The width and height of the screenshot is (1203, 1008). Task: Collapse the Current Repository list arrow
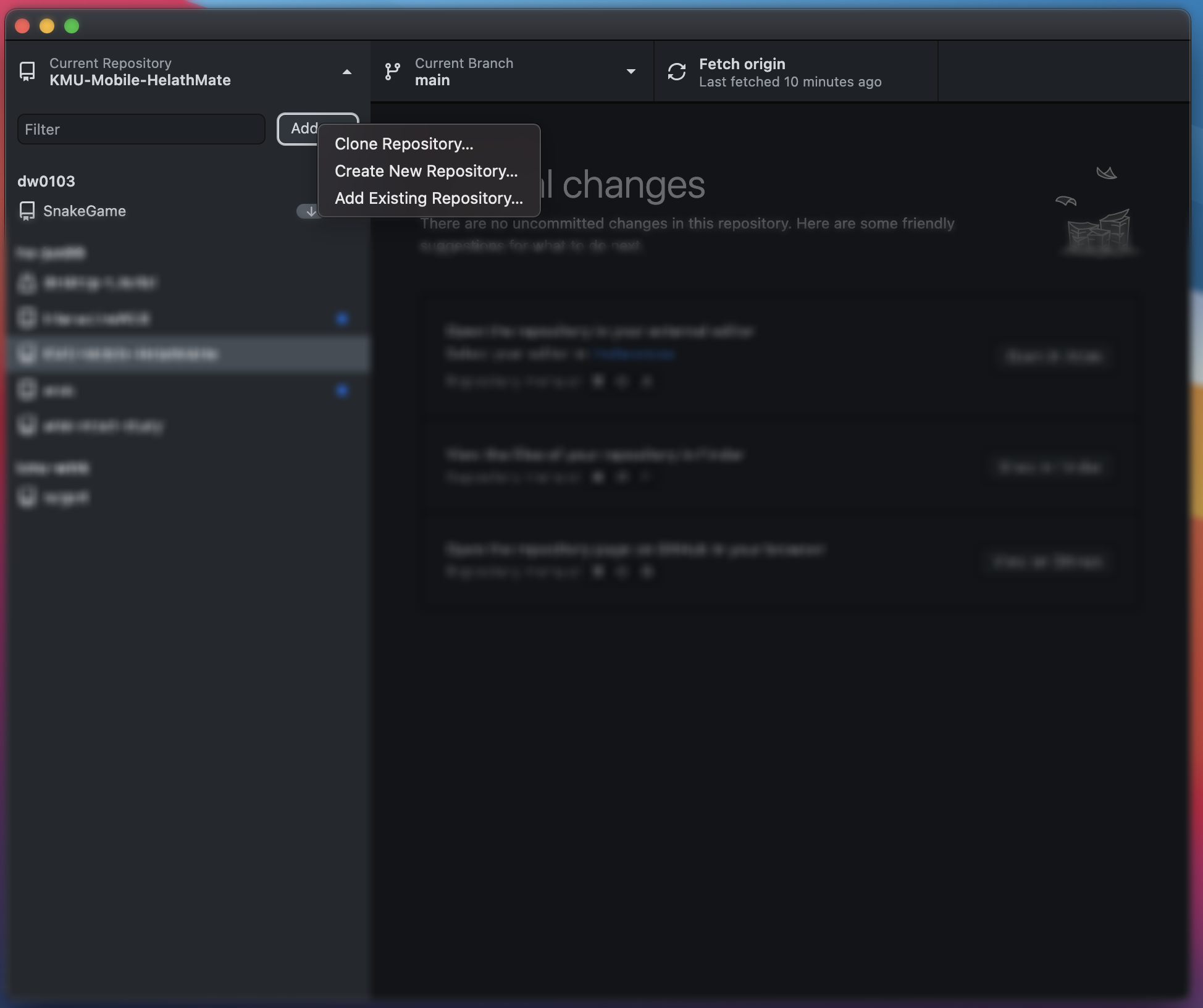347,72
